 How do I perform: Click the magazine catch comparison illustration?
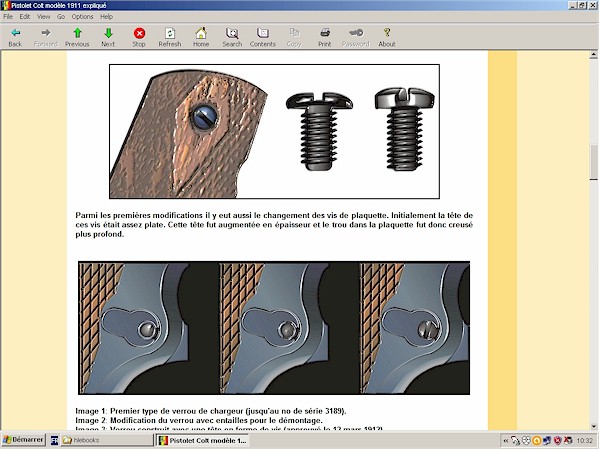coord(274,328)
